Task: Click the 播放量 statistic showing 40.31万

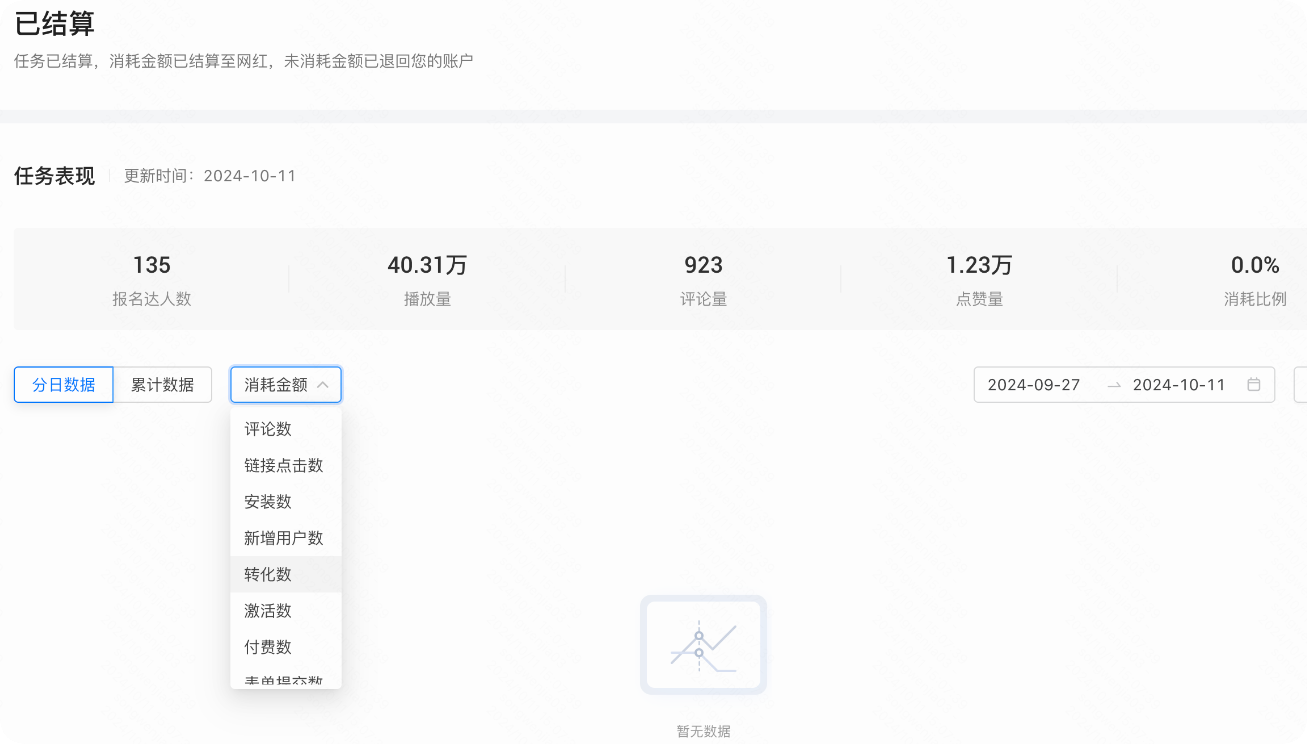Action: (x=427, y=278)
